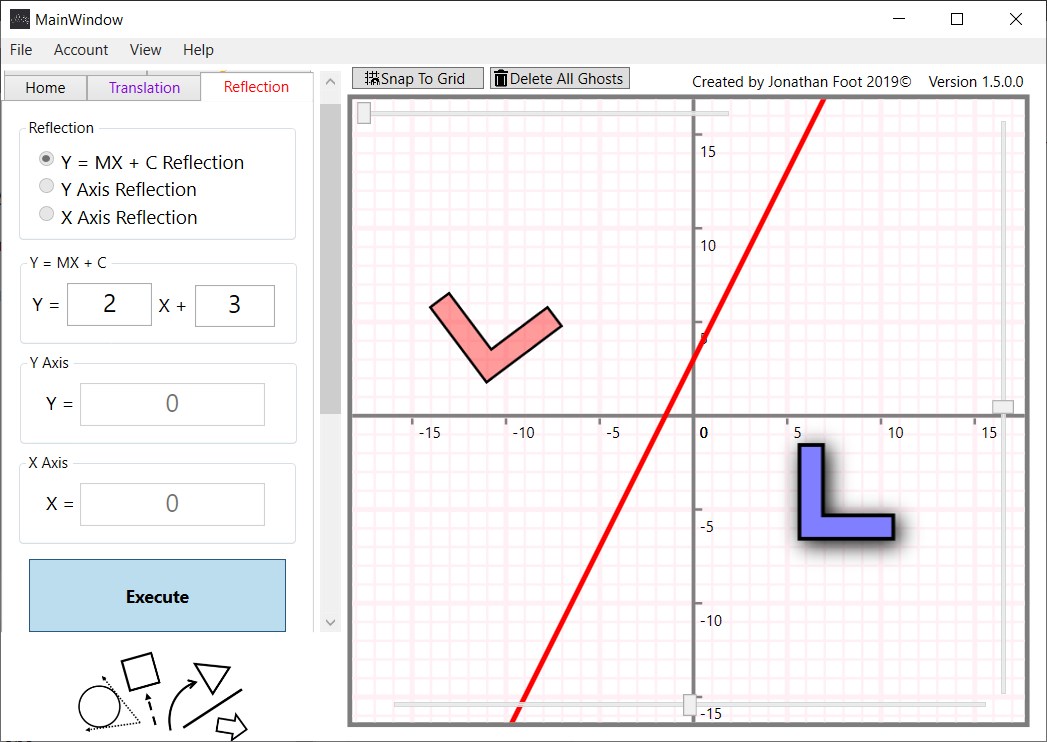The width and height of the screenshot is (1047, 742).
Task: Click the Execute button
Action: coord(157,596)
